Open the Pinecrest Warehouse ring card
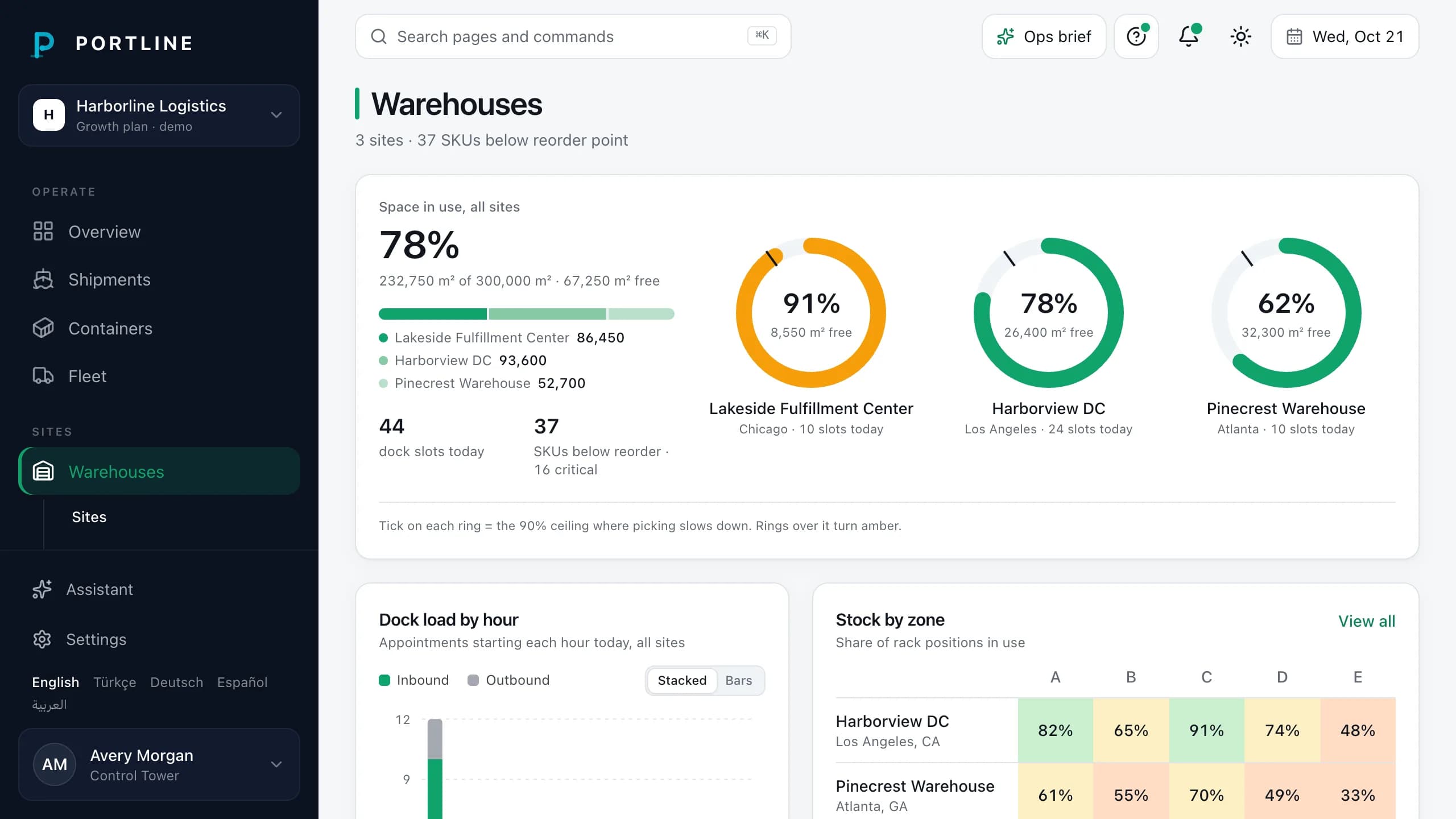Viewport: 1456px width, 819px height. pos(1286,337)
